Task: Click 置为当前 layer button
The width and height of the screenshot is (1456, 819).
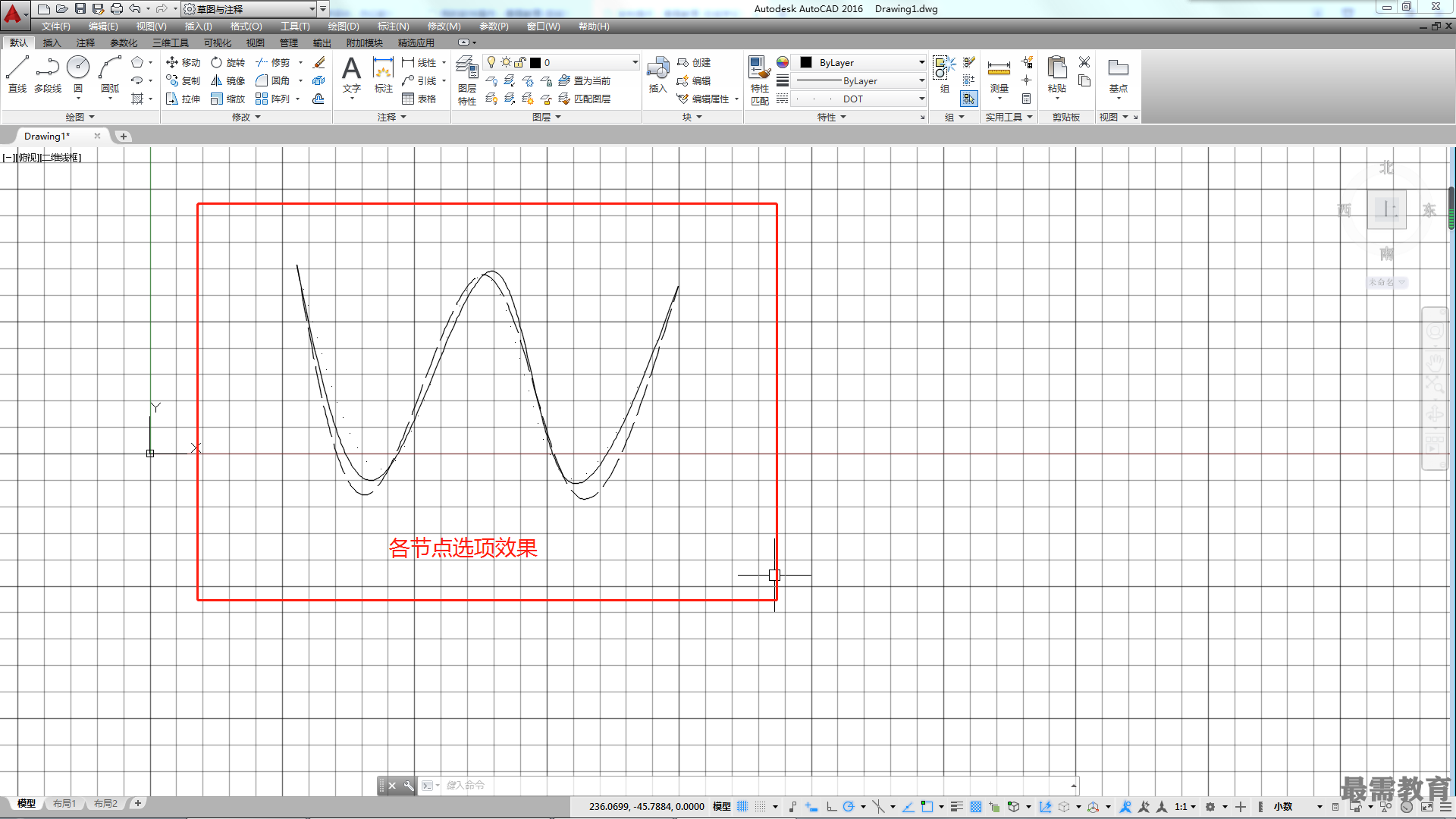Action: pyautogui.click(x=585, y=80)
